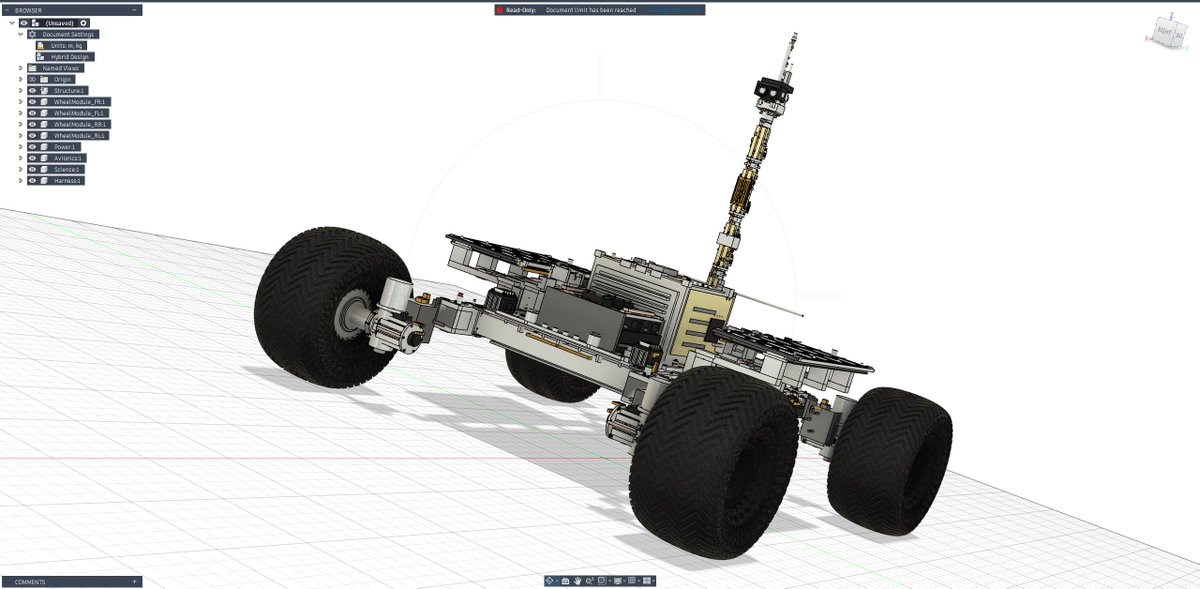
Task: Click the Viewports layout icon
Action: click(647, 580)
